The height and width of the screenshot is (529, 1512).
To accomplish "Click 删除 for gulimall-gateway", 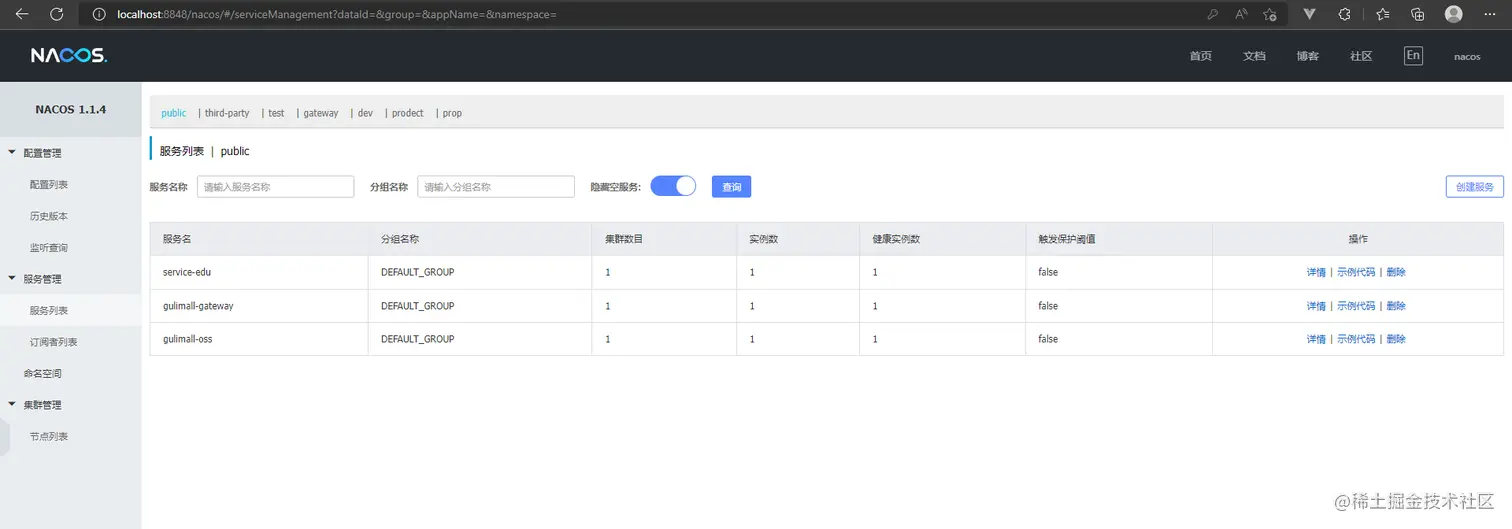I will pos(1396,306).
